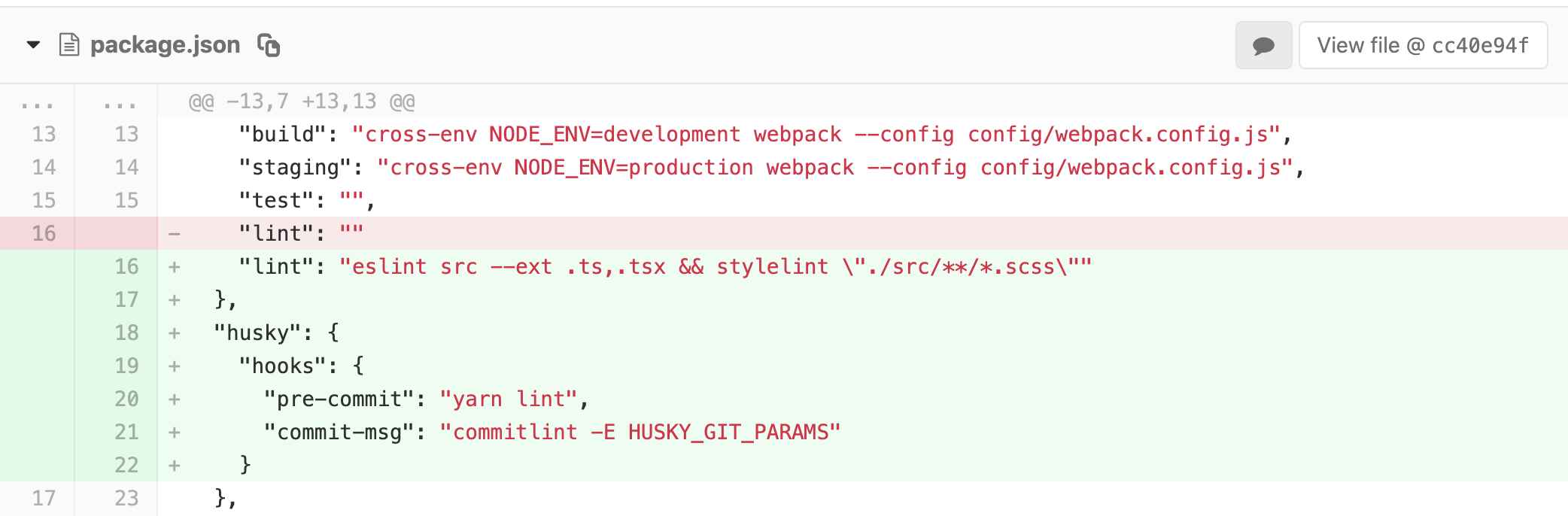The width and height of the screenshot is (1568, 516).
Task: Click new line number 20 for pre-commit
Action: (126, 399)
